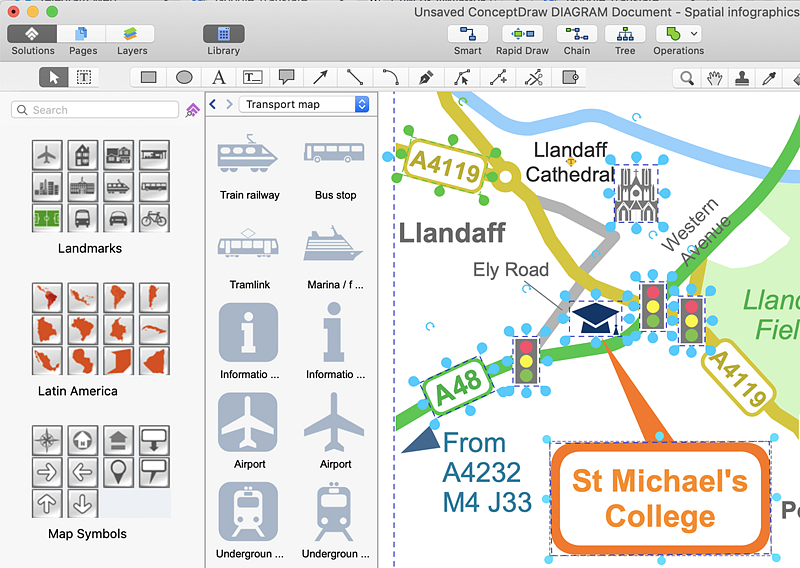The image size is (800, 568).
Task: Open the Latin America library thumbnail
Action: (x=101, y=329)
